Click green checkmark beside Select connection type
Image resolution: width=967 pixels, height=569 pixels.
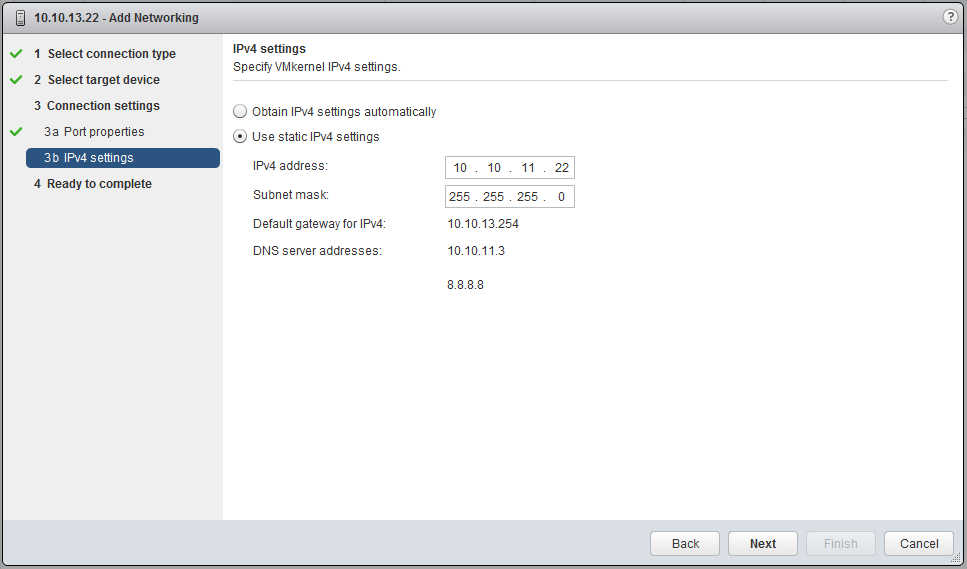pos(16,54)
